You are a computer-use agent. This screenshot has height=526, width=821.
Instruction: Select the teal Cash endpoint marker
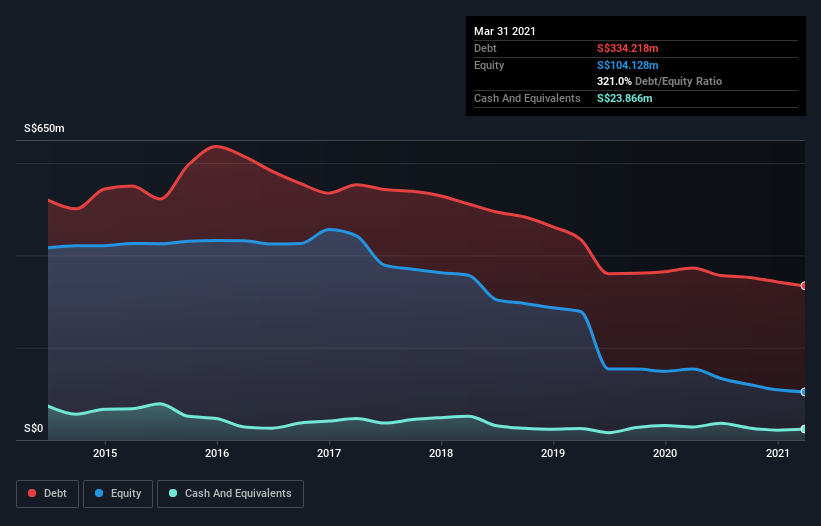[x=804, y=429]
